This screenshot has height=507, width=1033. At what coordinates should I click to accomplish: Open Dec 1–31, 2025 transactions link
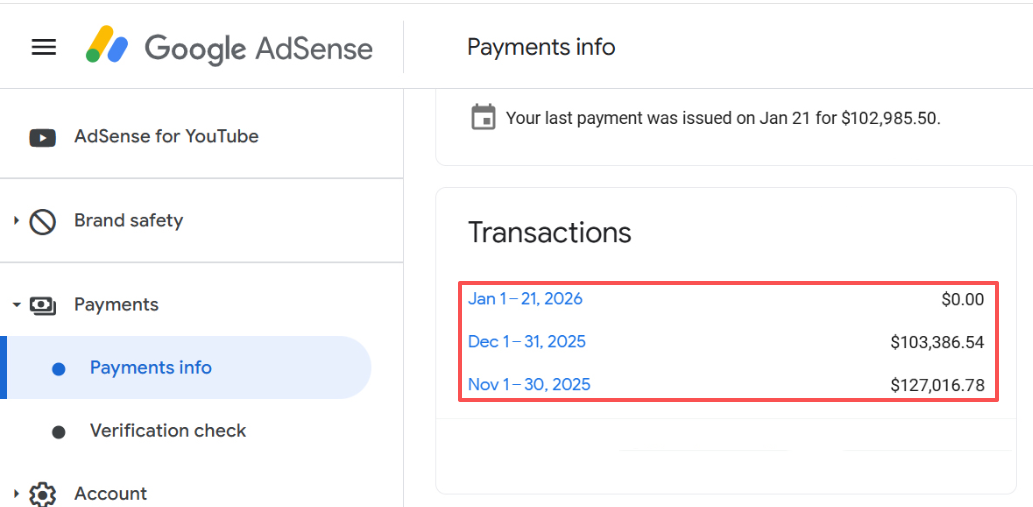click(x=527, y=342)
